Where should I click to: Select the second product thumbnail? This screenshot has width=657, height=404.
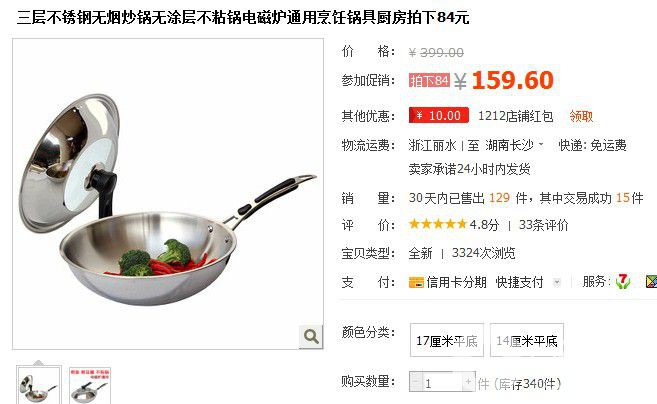(x=90, y=386)
